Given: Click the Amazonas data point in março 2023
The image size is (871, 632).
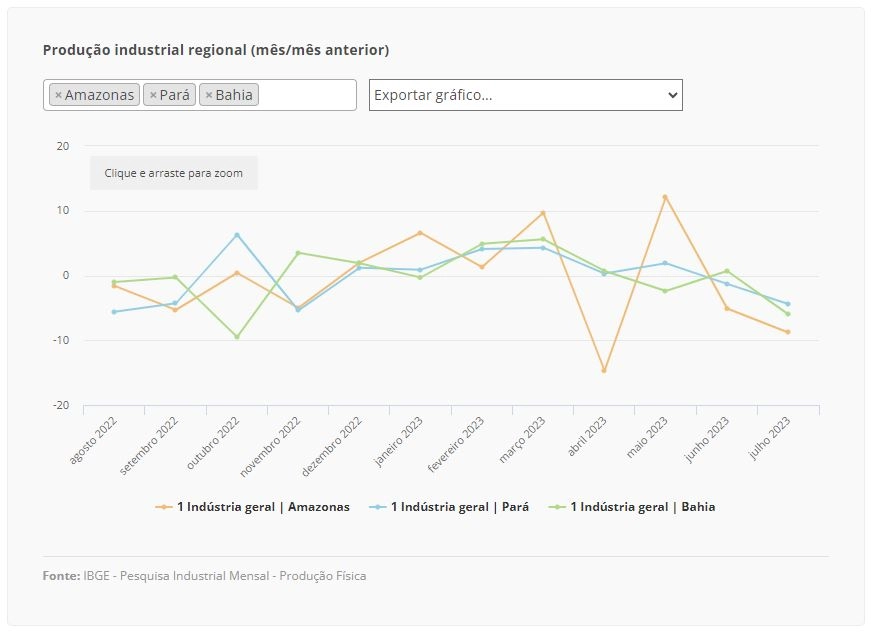Looking at the screenshot, I should point(543,213).
